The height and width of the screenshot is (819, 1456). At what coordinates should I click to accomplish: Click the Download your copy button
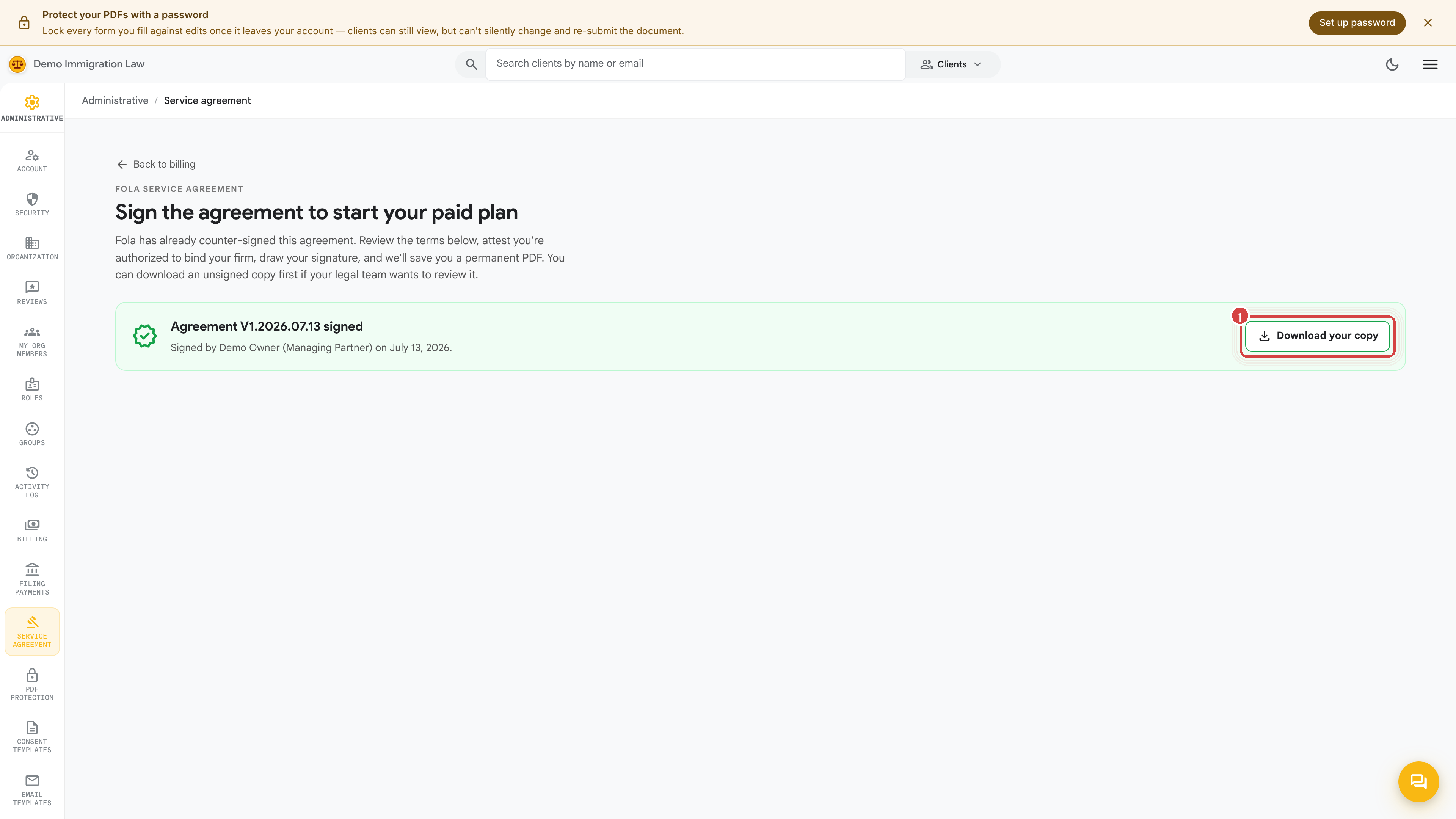point(1318,336)
